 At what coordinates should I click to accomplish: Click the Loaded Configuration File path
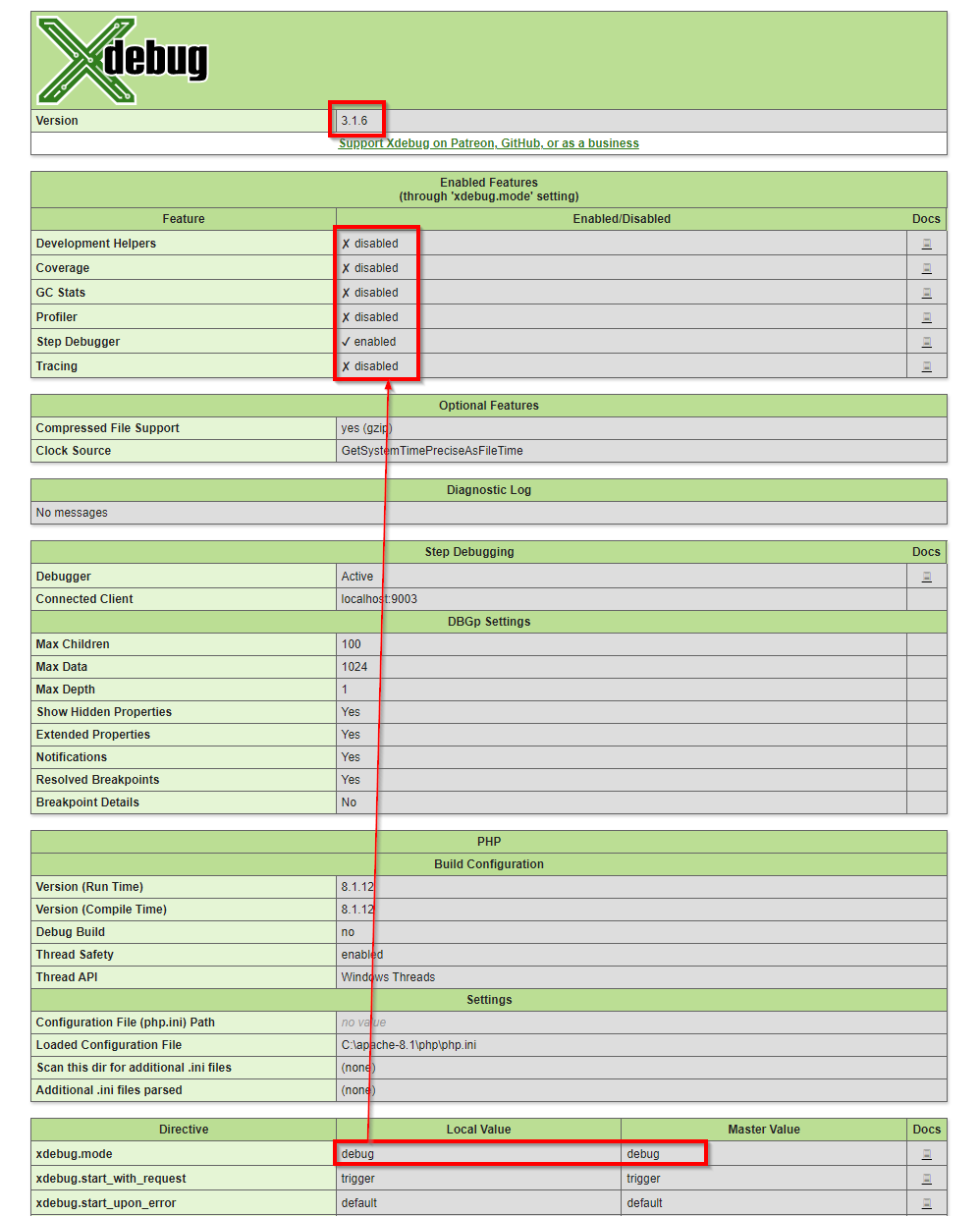[408, 1045]
